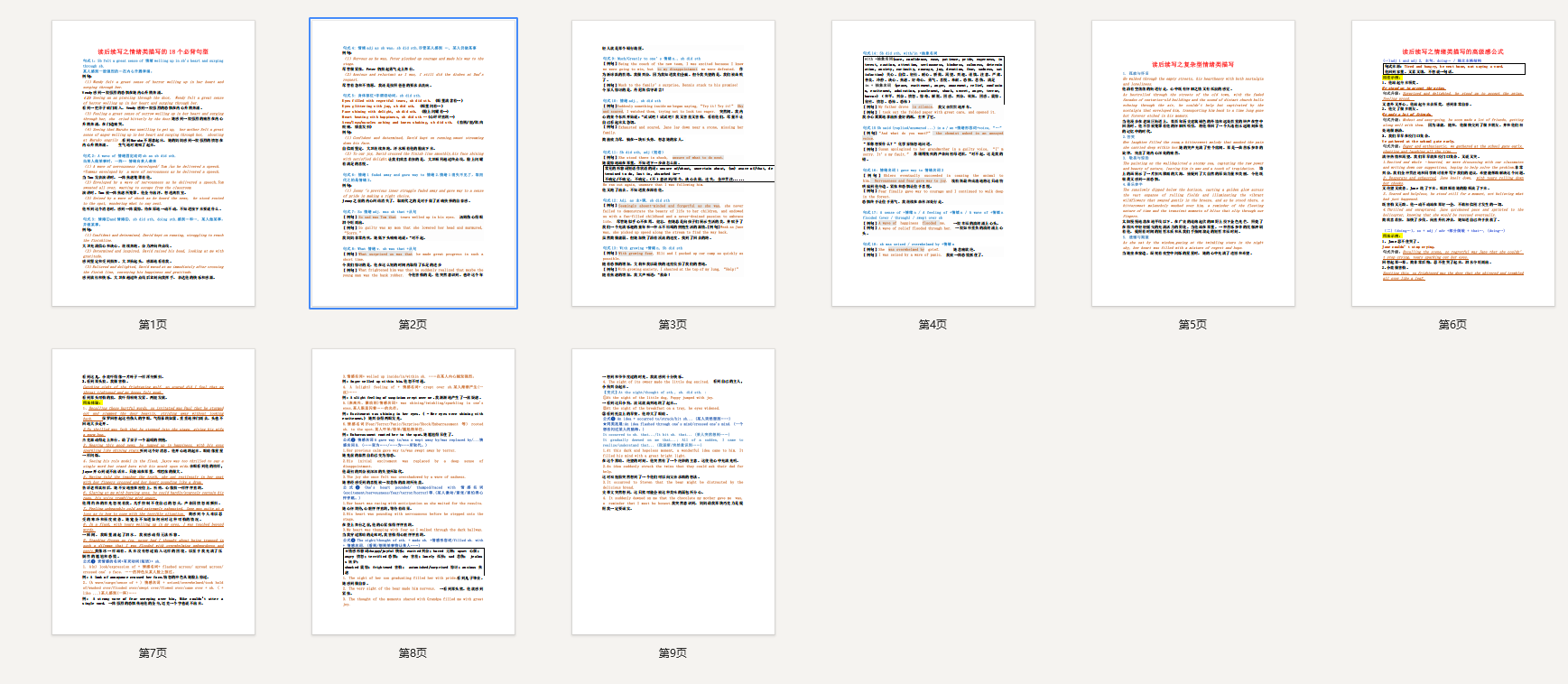Select the highlighted page 2 thumbnail
The width and height of the screenshot is (1568, 684).
point(413,163)
